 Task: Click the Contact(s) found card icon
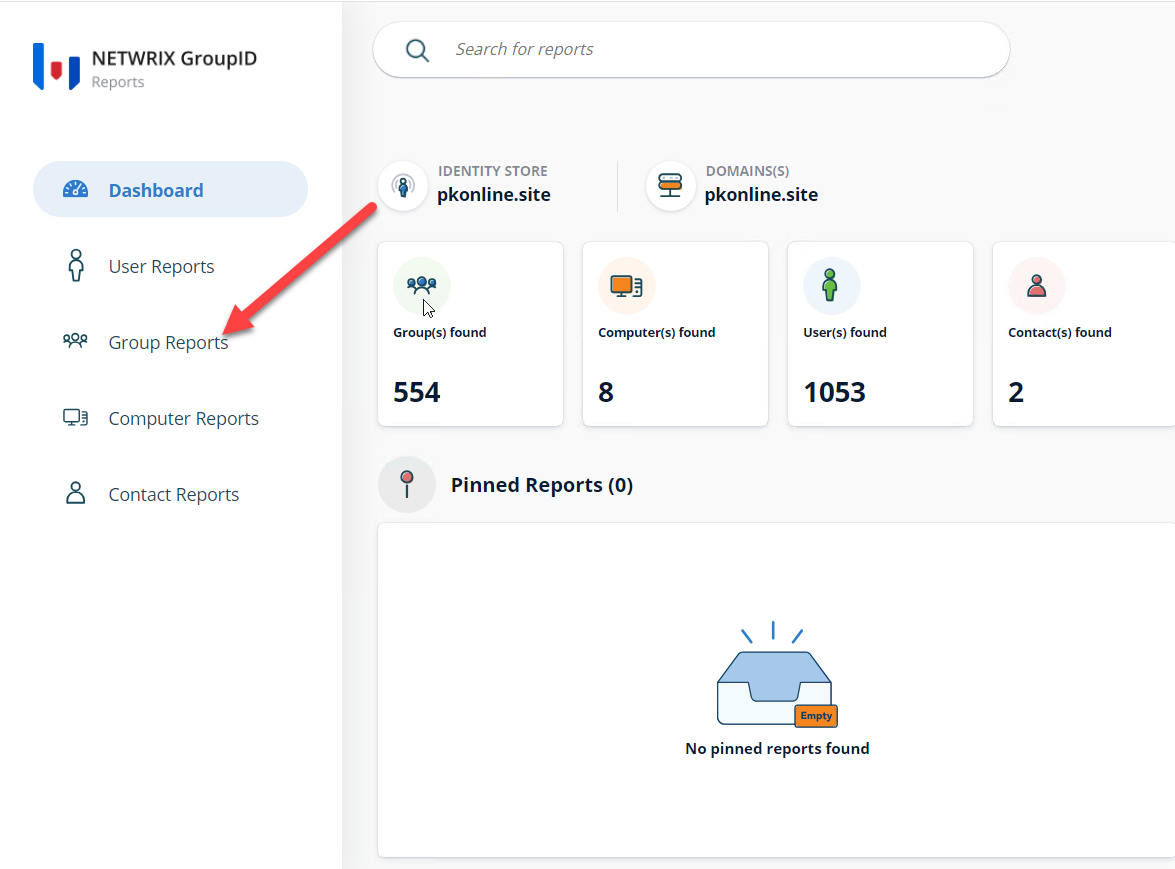click(x=1037, y=286)
